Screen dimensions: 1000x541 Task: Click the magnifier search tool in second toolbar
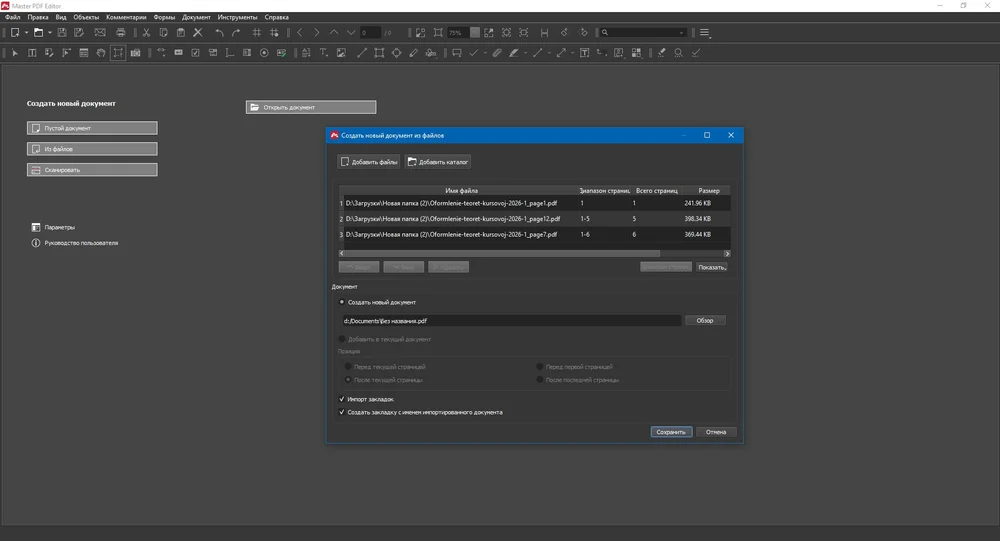[679, 53]
